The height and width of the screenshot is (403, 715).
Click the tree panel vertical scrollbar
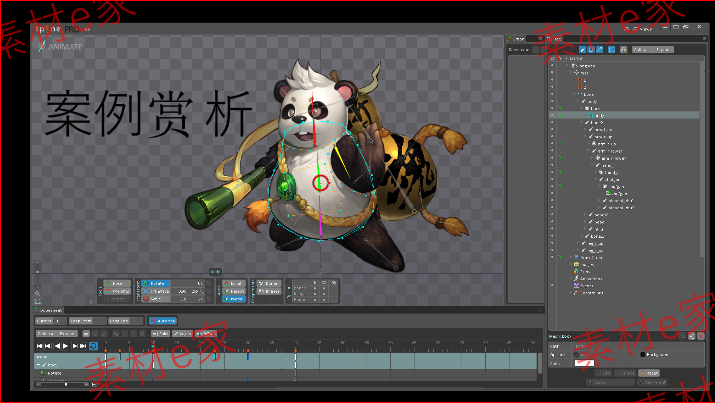click(703, 160)
